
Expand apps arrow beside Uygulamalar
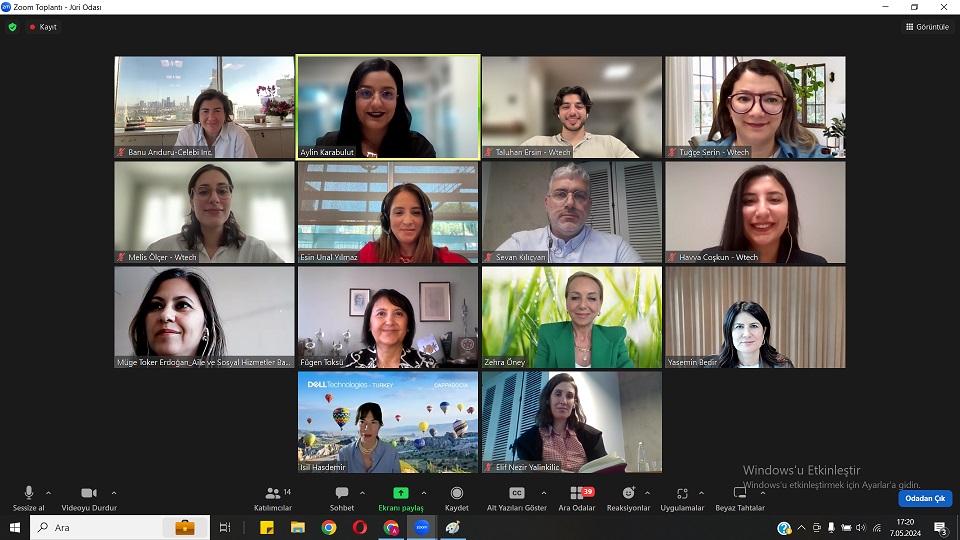pyautogui.click(x=701, y=493)
